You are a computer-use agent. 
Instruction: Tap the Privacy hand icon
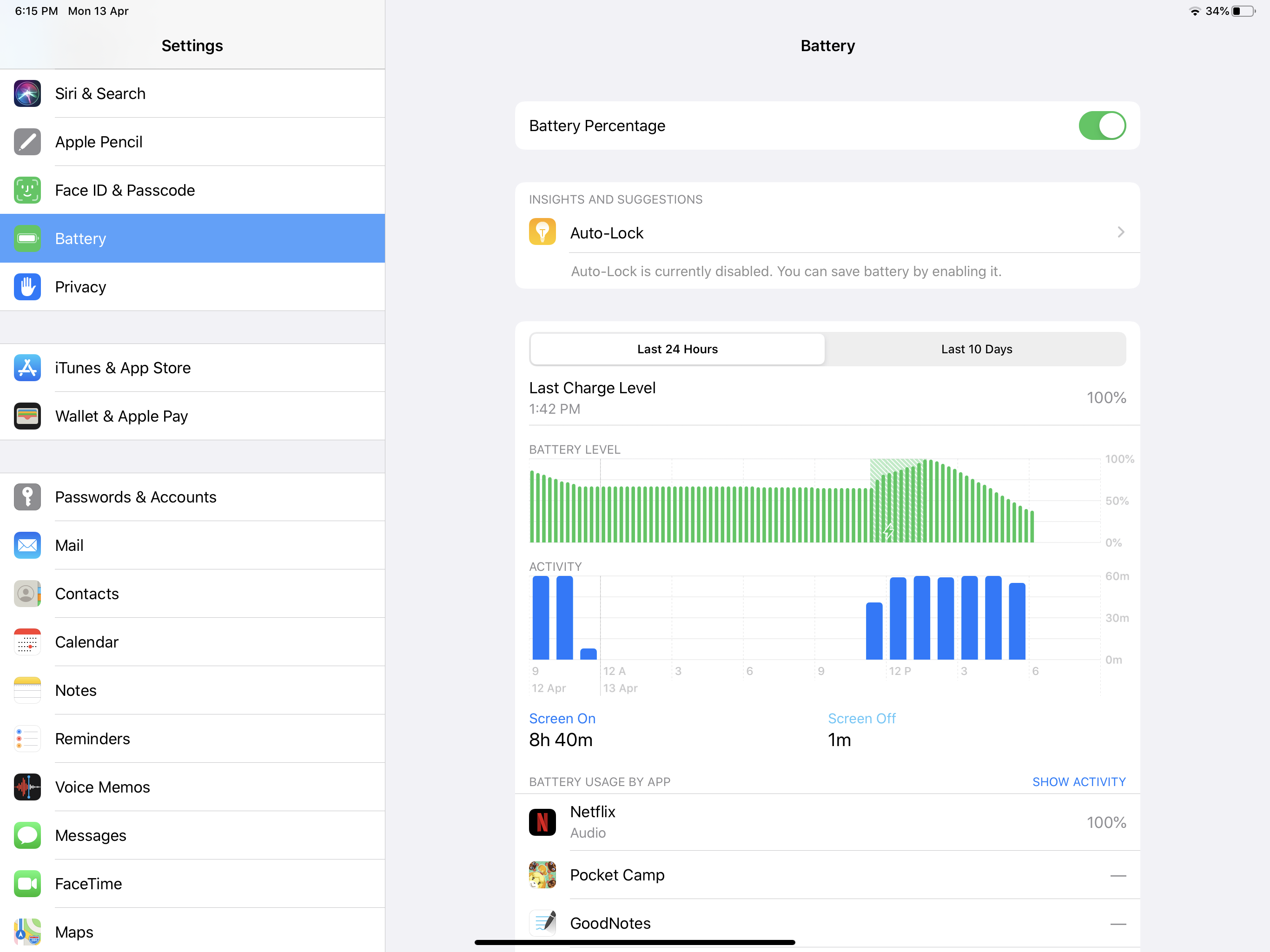[27, 286]
